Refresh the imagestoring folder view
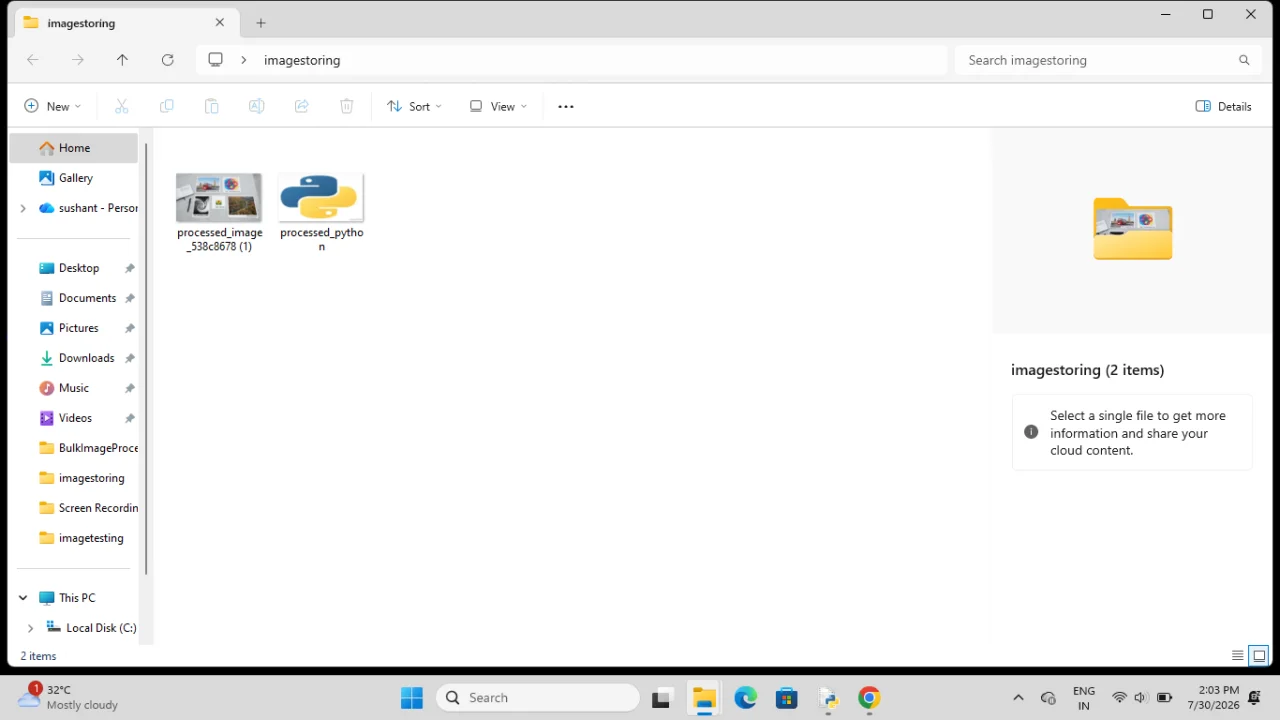 coord(168,60)
